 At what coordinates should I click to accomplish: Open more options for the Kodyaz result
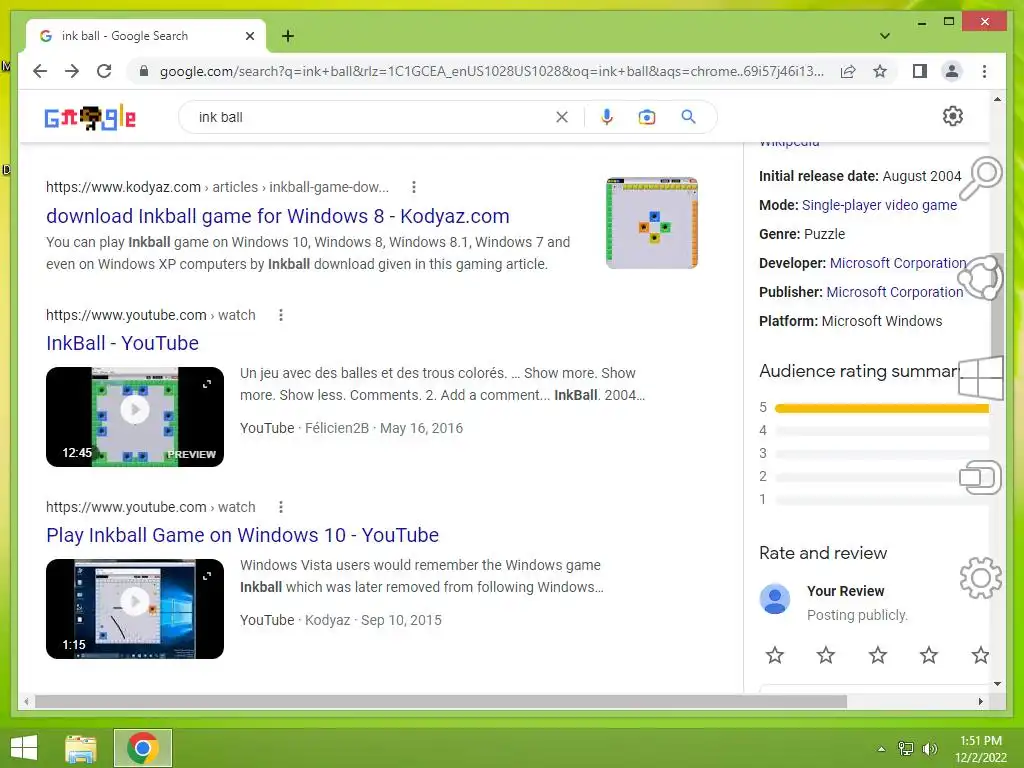click(413, 187)
